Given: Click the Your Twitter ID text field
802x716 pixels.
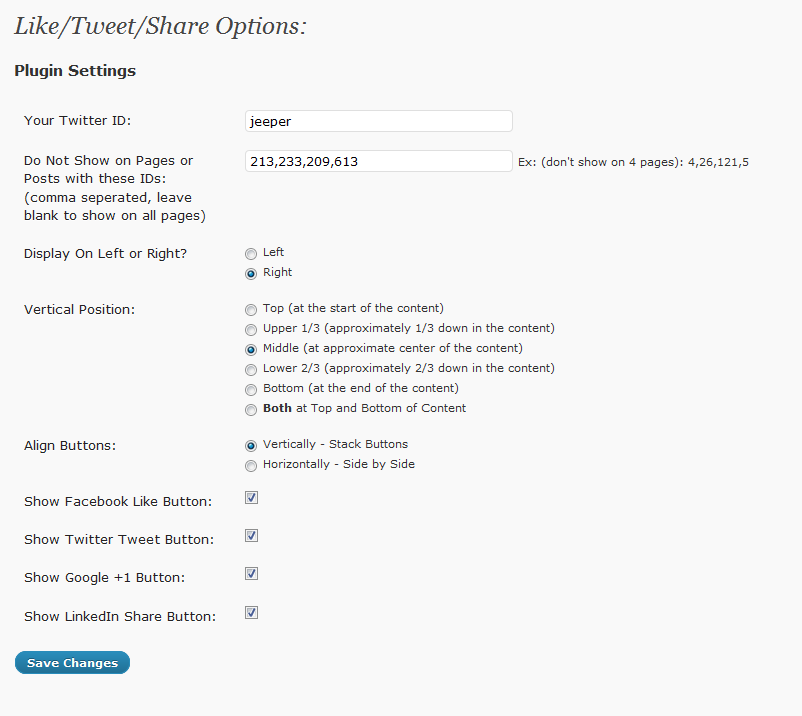Looking at the screenshot, I should 378,121.
